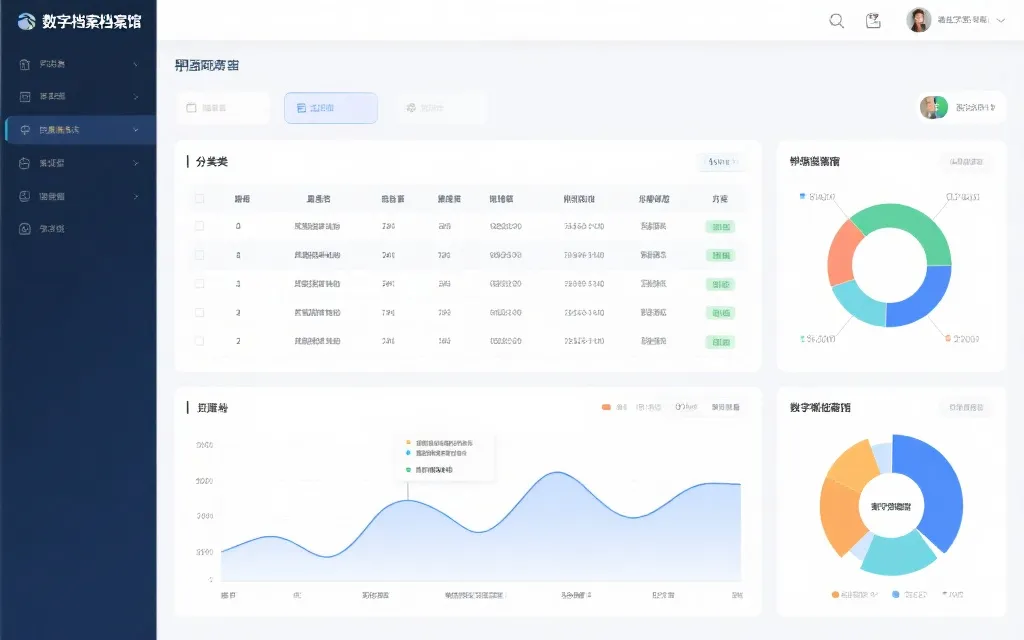Click the highlighted sidebar menu item's icon
This screenshot has width=1024, height=640.
click(27, 129)
